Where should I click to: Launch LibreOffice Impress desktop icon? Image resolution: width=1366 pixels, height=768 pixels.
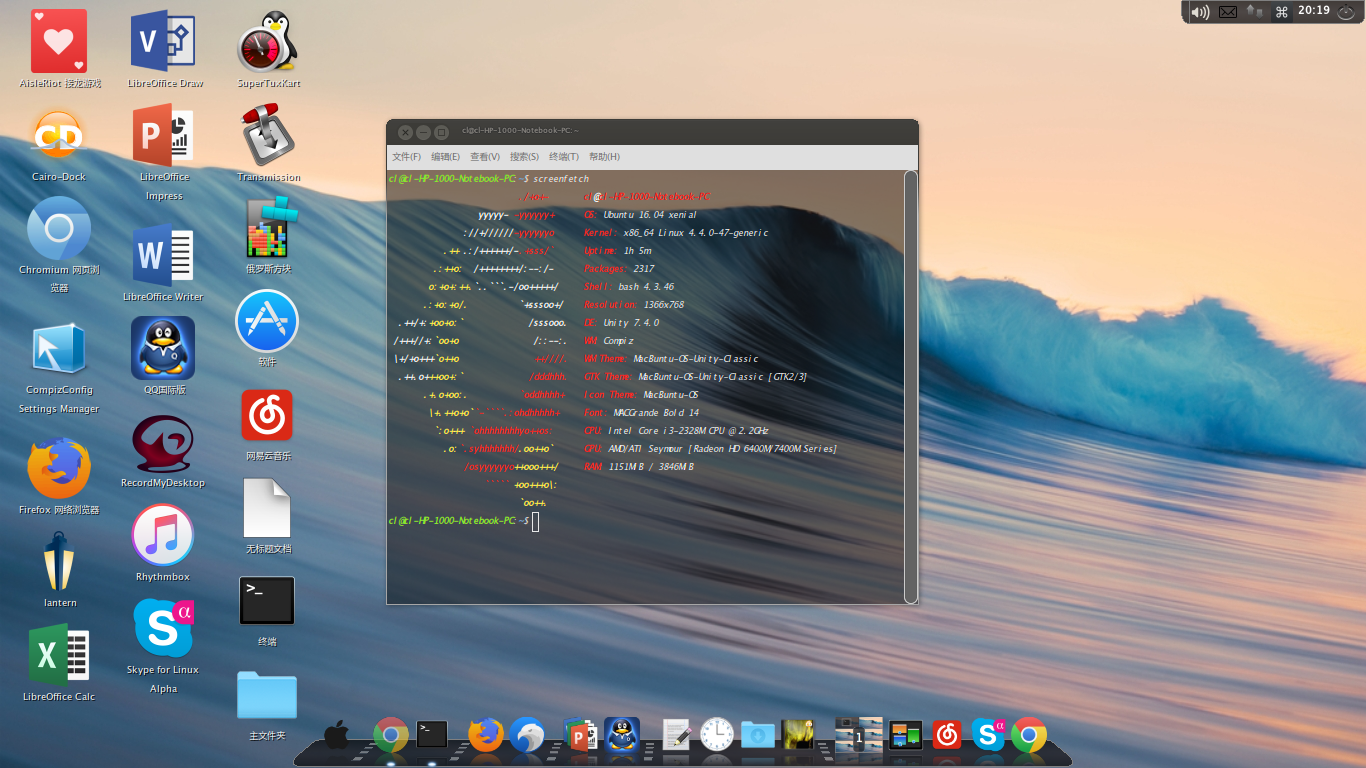(163, 135)
